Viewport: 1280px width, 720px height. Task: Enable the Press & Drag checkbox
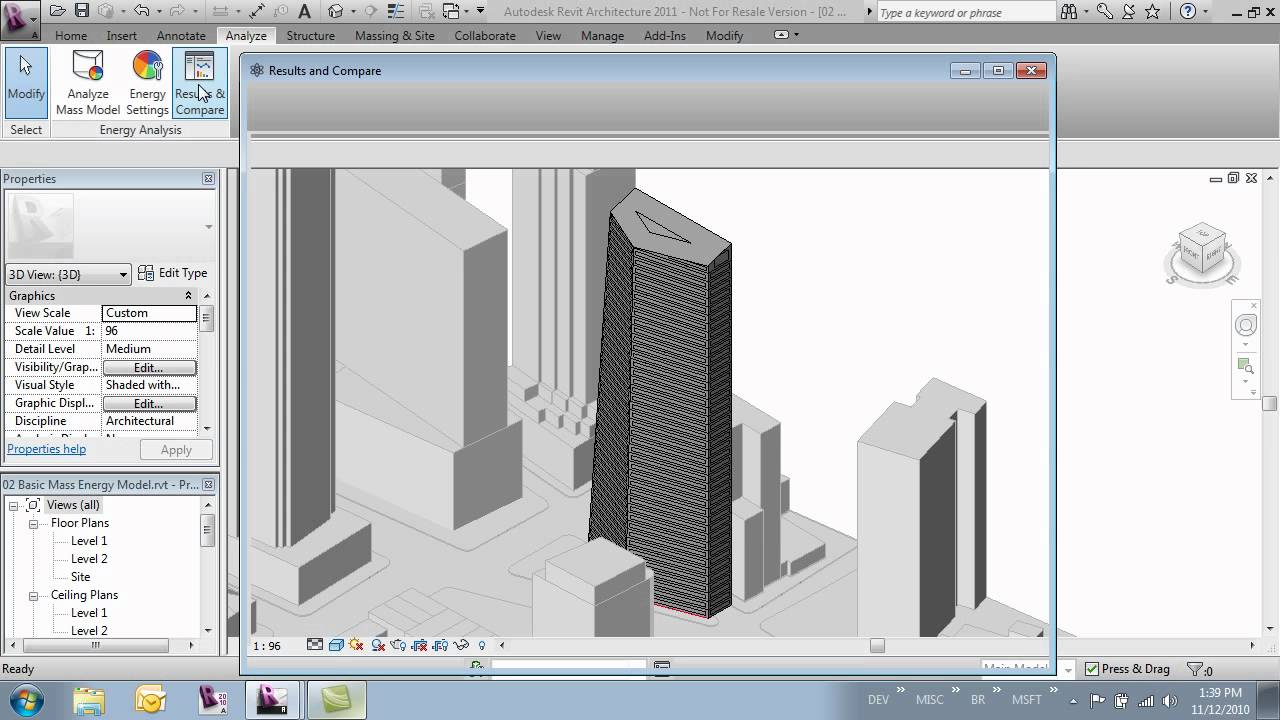[x=1091, y=668]
